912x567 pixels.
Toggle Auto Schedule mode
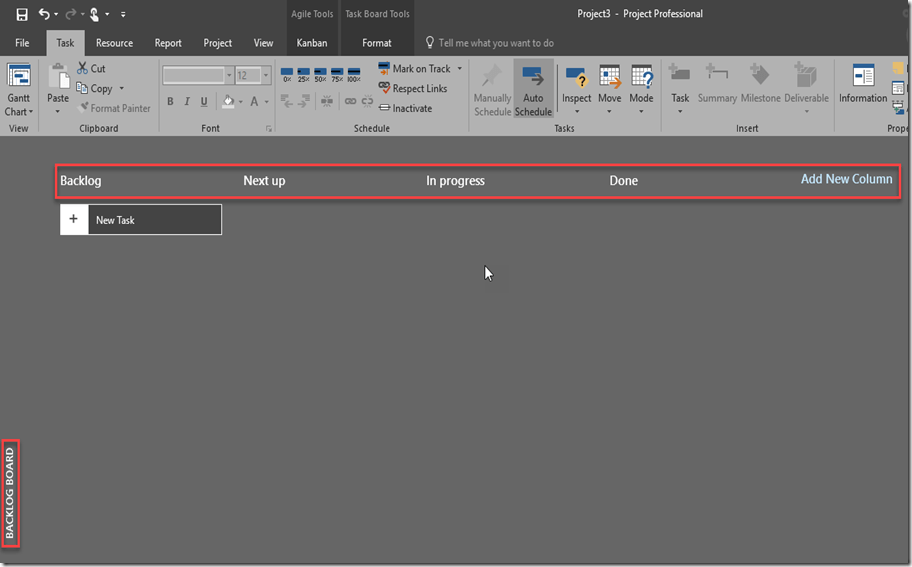pyautogui.click(x=533, y=89)
